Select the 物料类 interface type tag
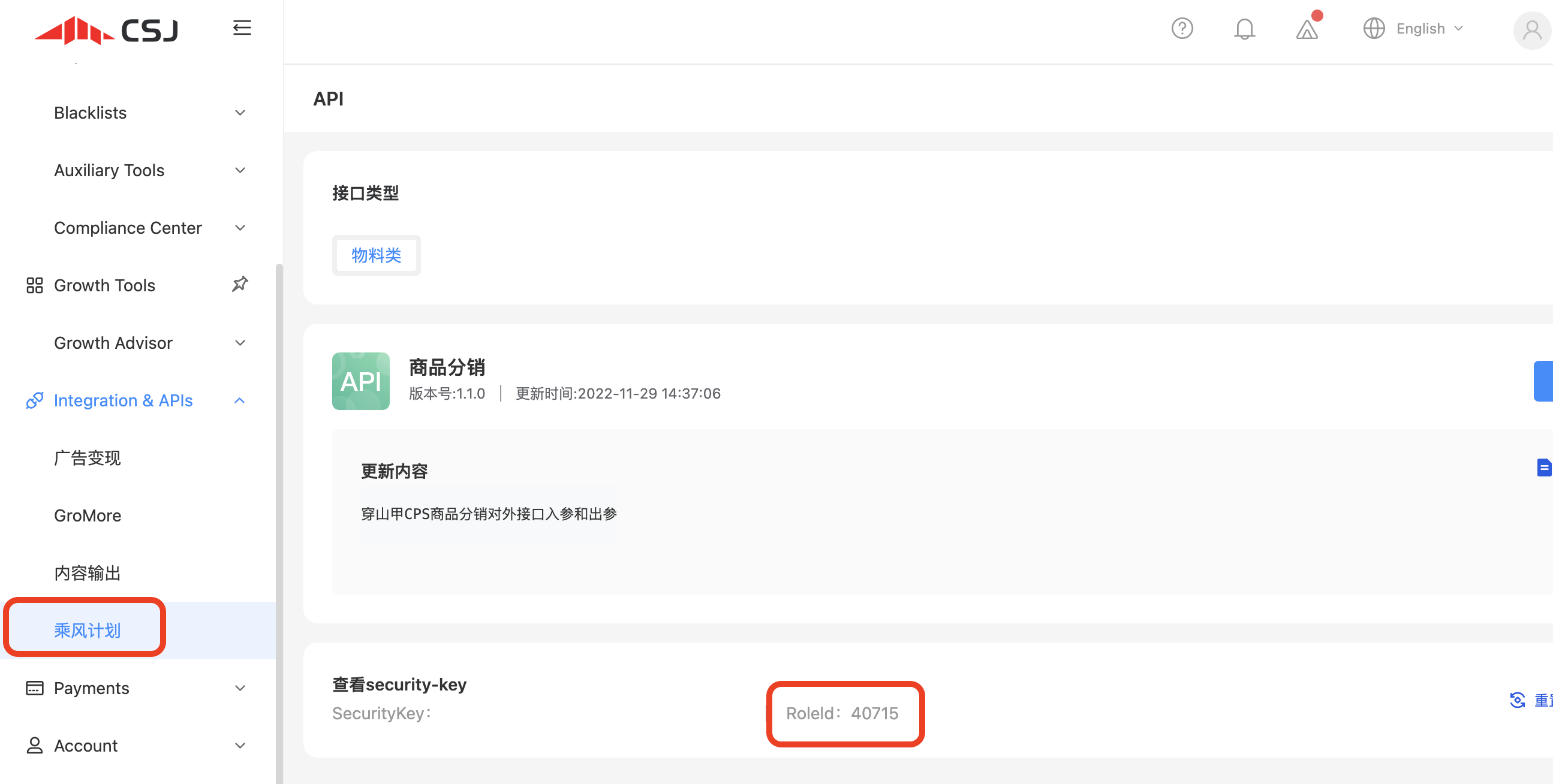 click(x=376, y=255)
